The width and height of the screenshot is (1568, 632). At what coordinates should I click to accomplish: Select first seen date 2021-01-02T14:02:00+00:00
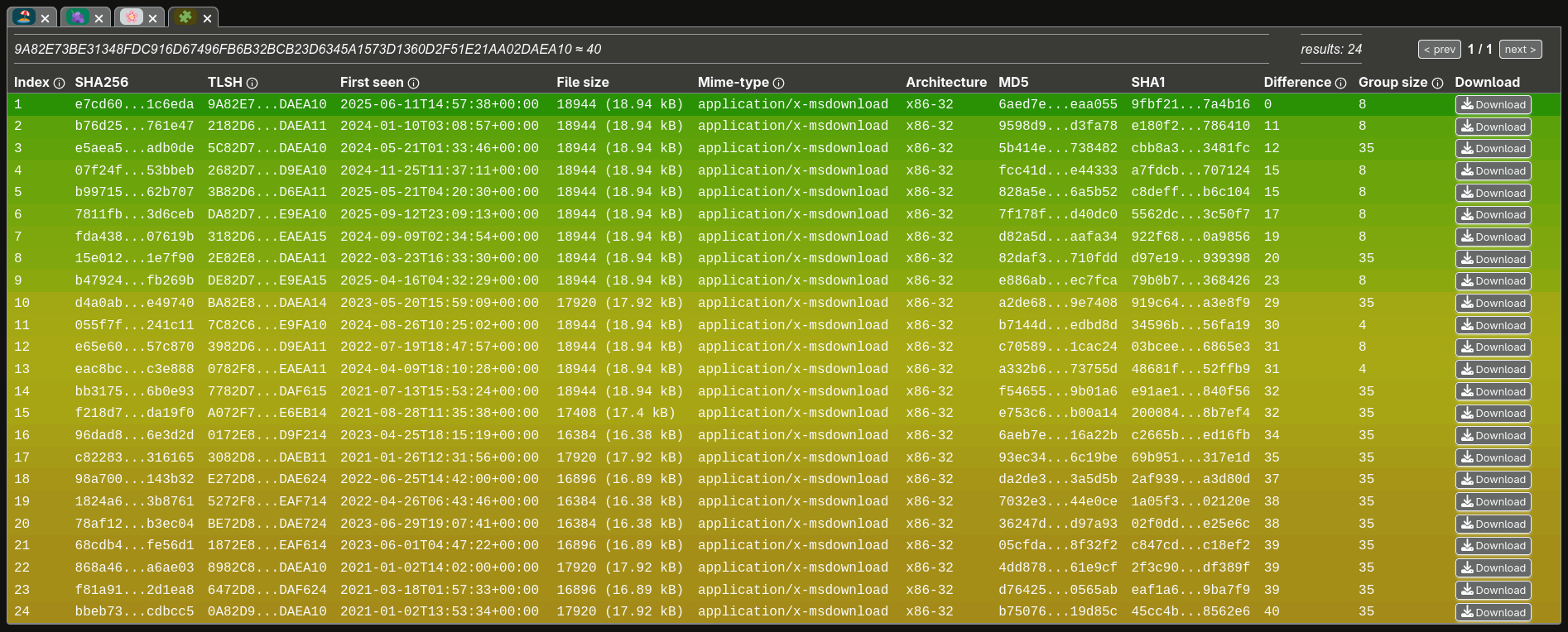[x=440, y=567]
